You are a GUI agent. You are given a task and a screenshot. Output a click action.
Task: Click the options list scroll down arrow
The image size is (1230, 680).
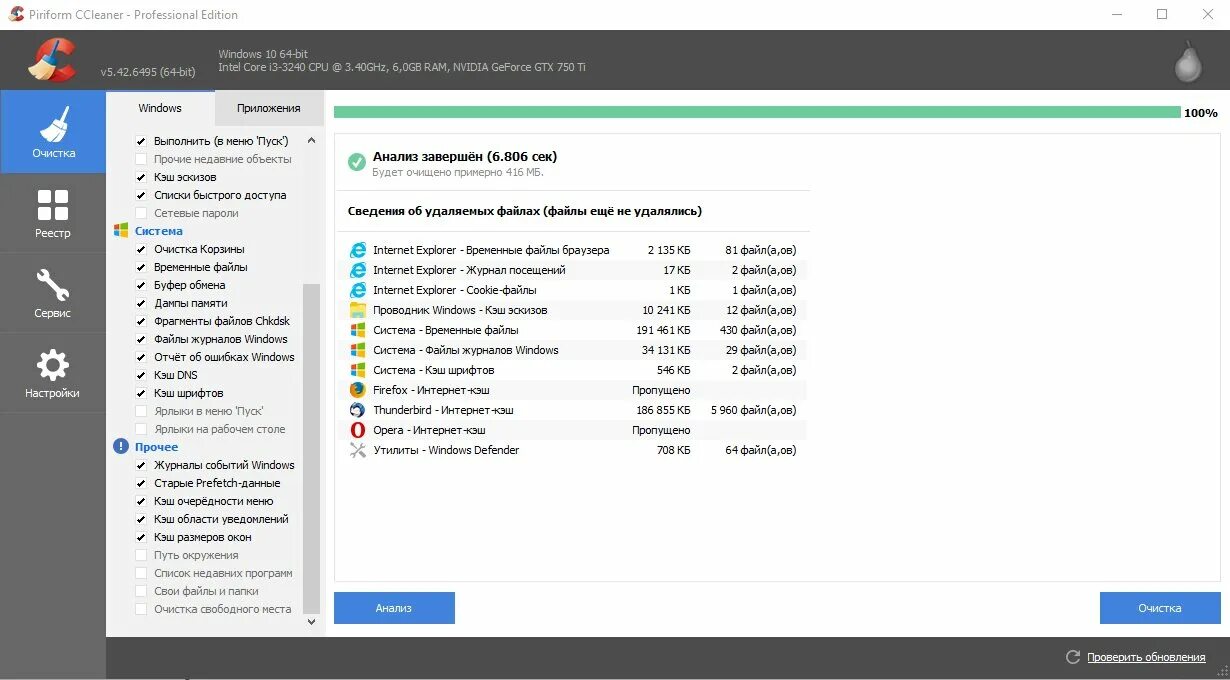point(311,621)
